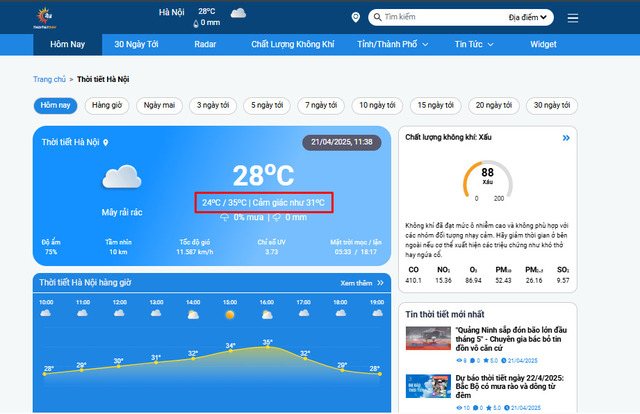This screenshot has height=414, width=640.
Task: Click the PM10 value 52.43
Action: [503, 280]
